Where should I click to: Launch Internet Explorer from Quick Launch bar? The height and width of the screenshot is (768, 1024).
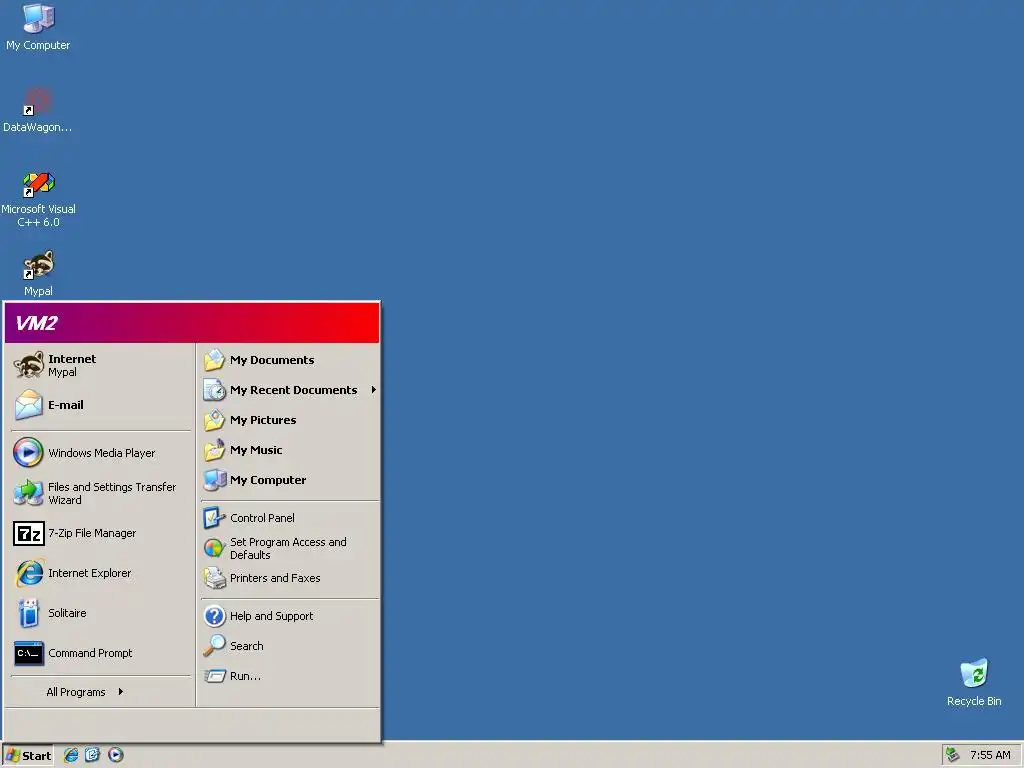[71, 755]
